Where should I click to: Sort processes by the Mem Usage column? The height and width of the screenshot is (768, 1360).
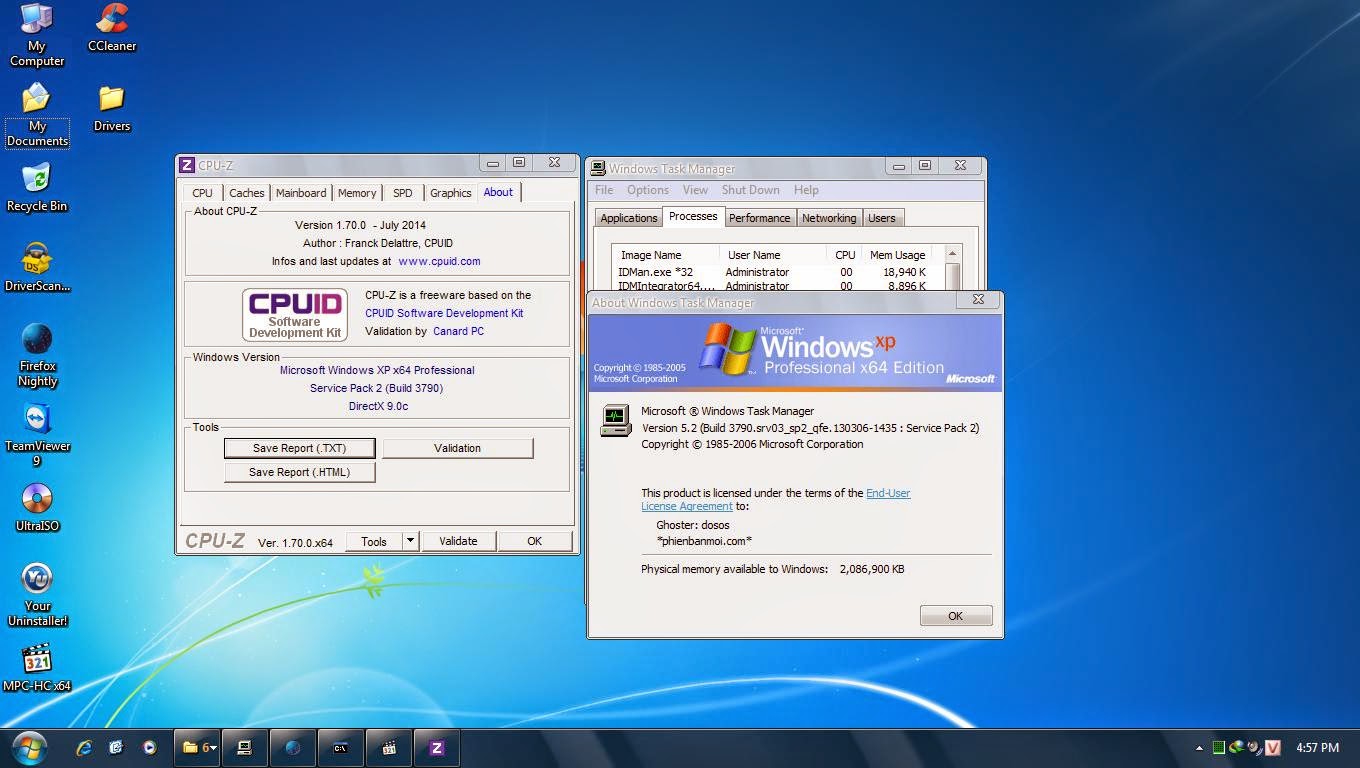click(x=897, y=255)
